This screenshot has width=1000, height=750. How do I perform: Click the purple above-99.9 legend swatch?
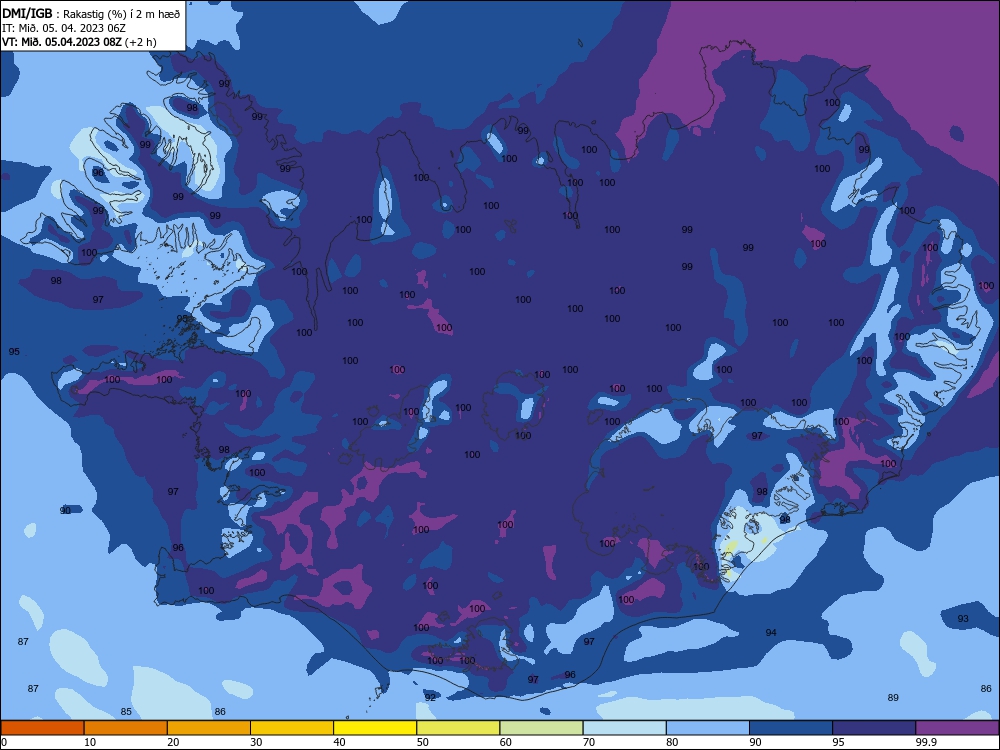pos(957,728)
